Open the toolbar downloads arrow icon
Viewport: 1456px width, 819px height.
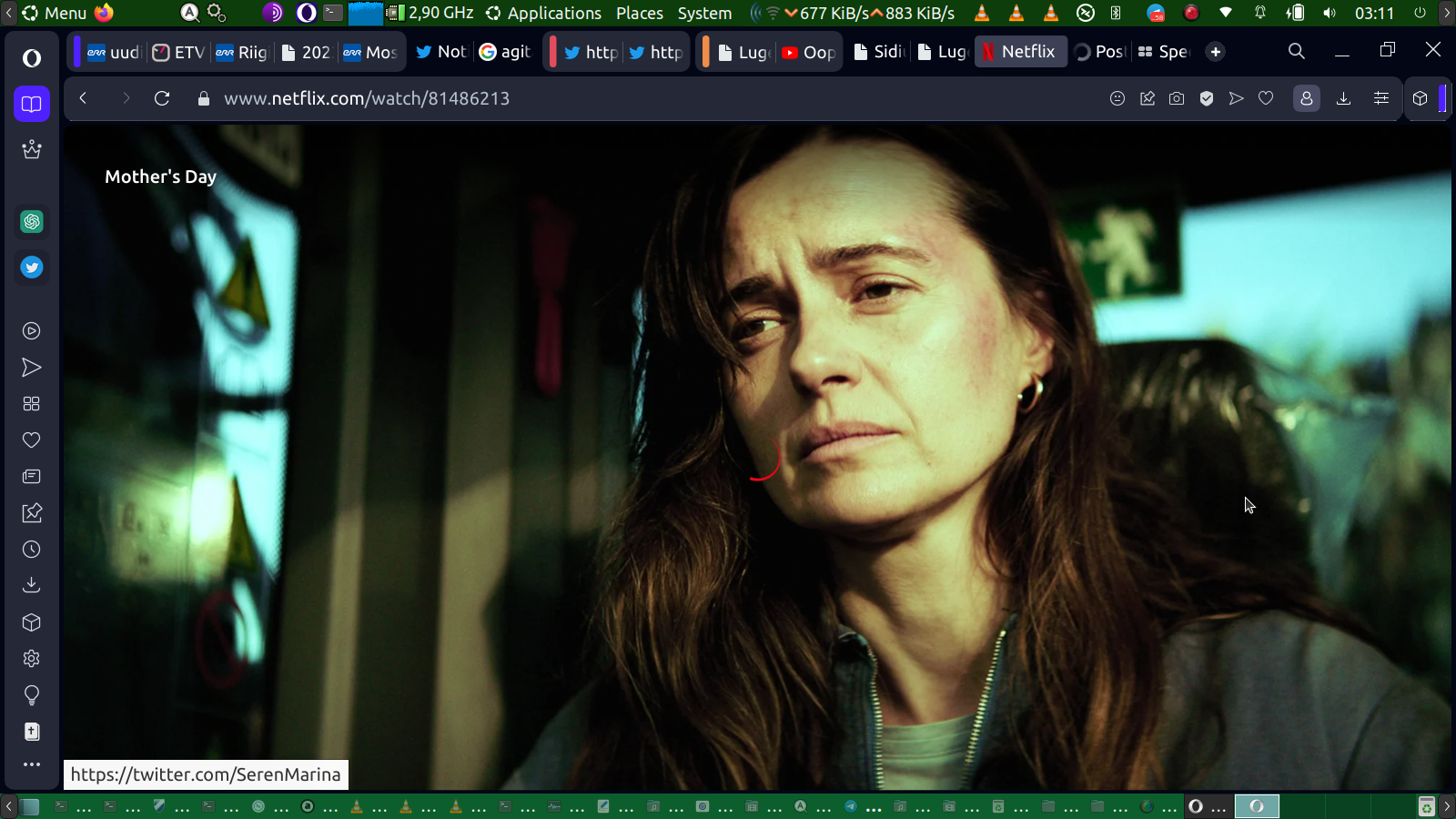click(x=1343, y=98)
